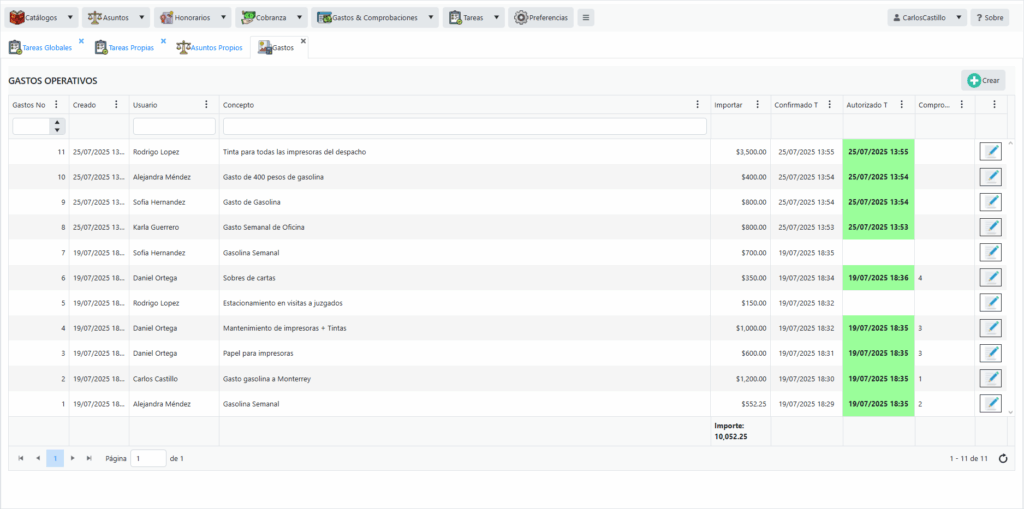This screenshot has height=509, width=1024.
Task: Open Preferencias settings
Action: coord(541,18)
